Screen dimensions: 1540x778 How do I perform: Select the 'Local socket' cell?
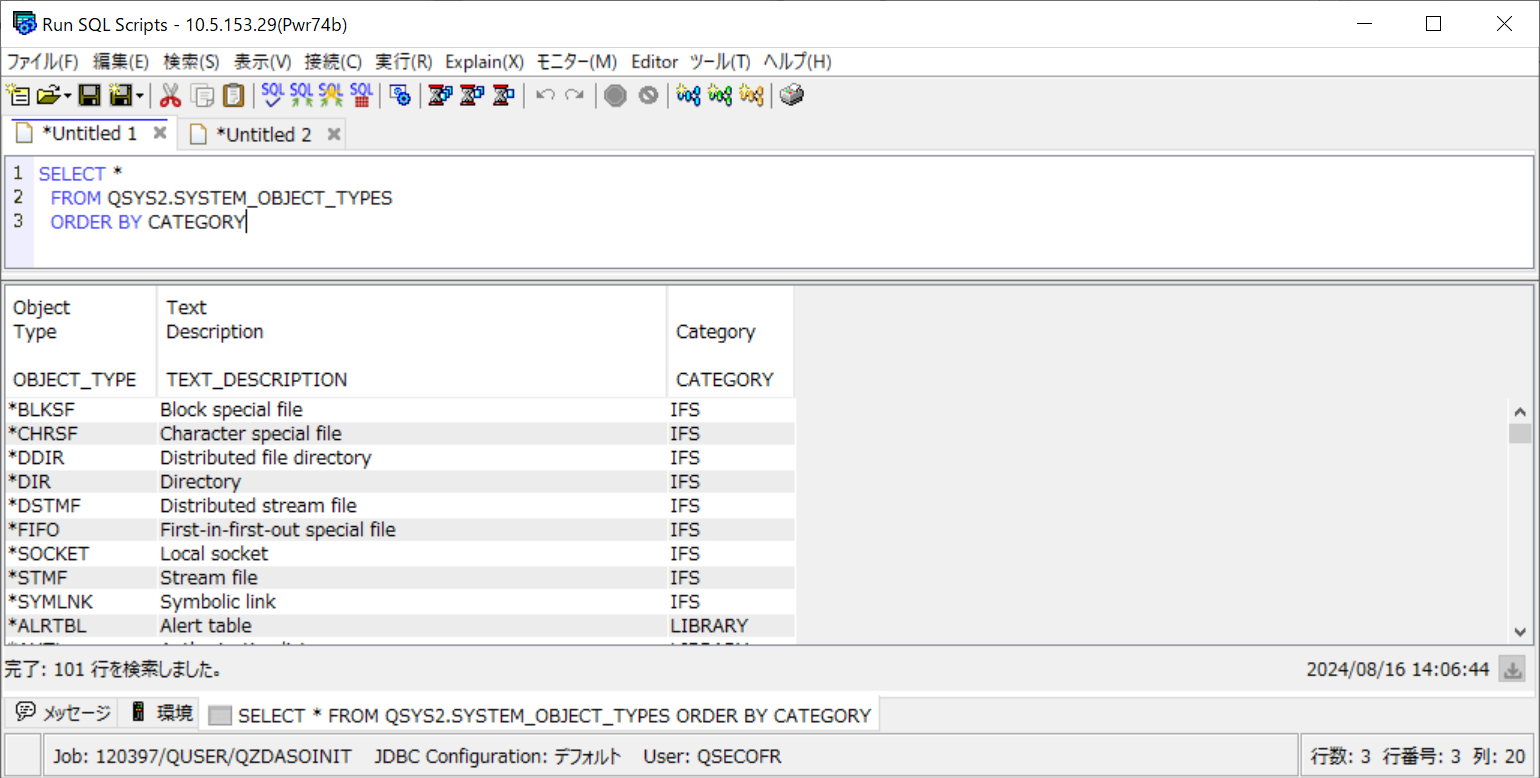click(412, 554)
